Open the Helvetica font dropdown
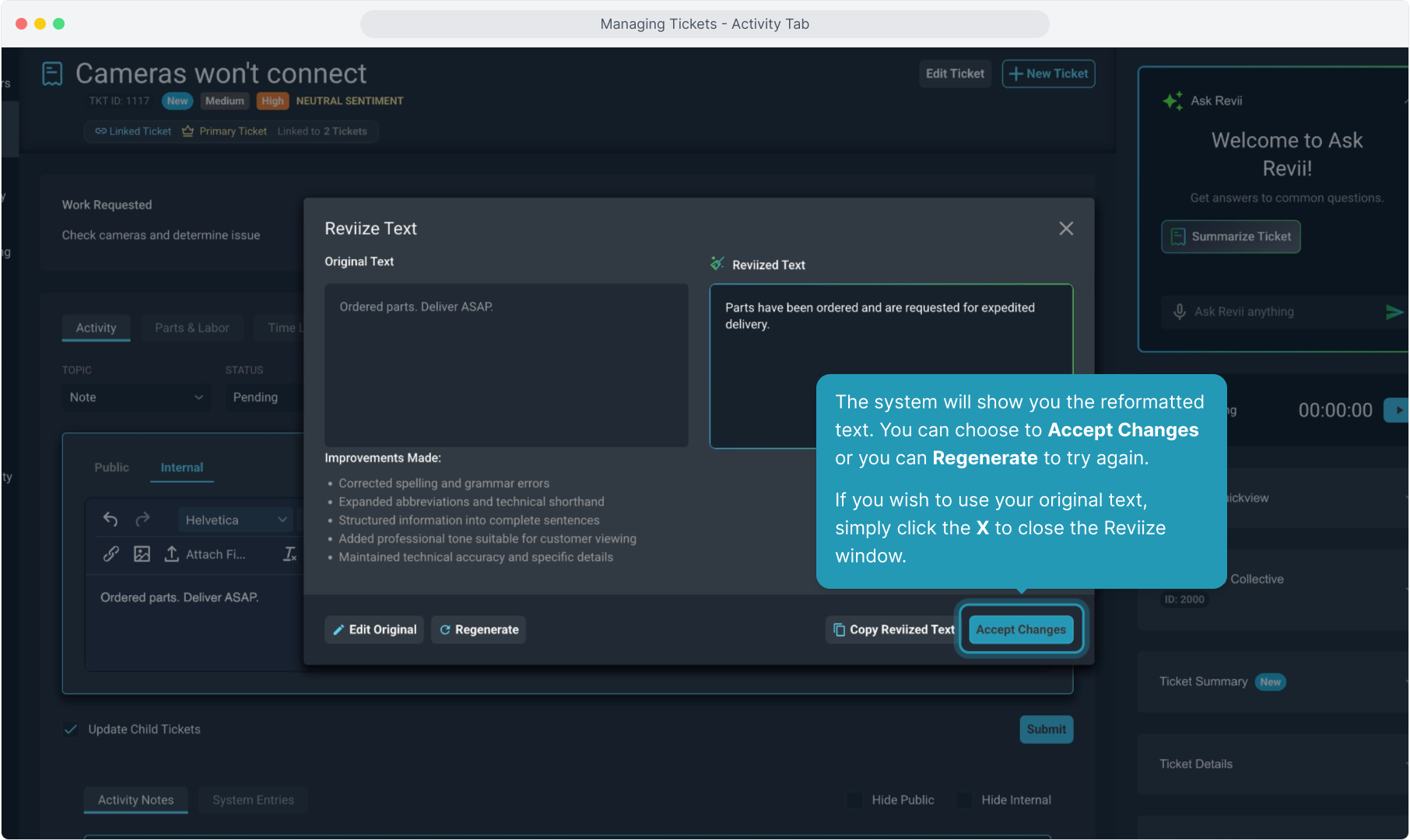This screenshot has height=840, width=1410. (x=235, y=520)
